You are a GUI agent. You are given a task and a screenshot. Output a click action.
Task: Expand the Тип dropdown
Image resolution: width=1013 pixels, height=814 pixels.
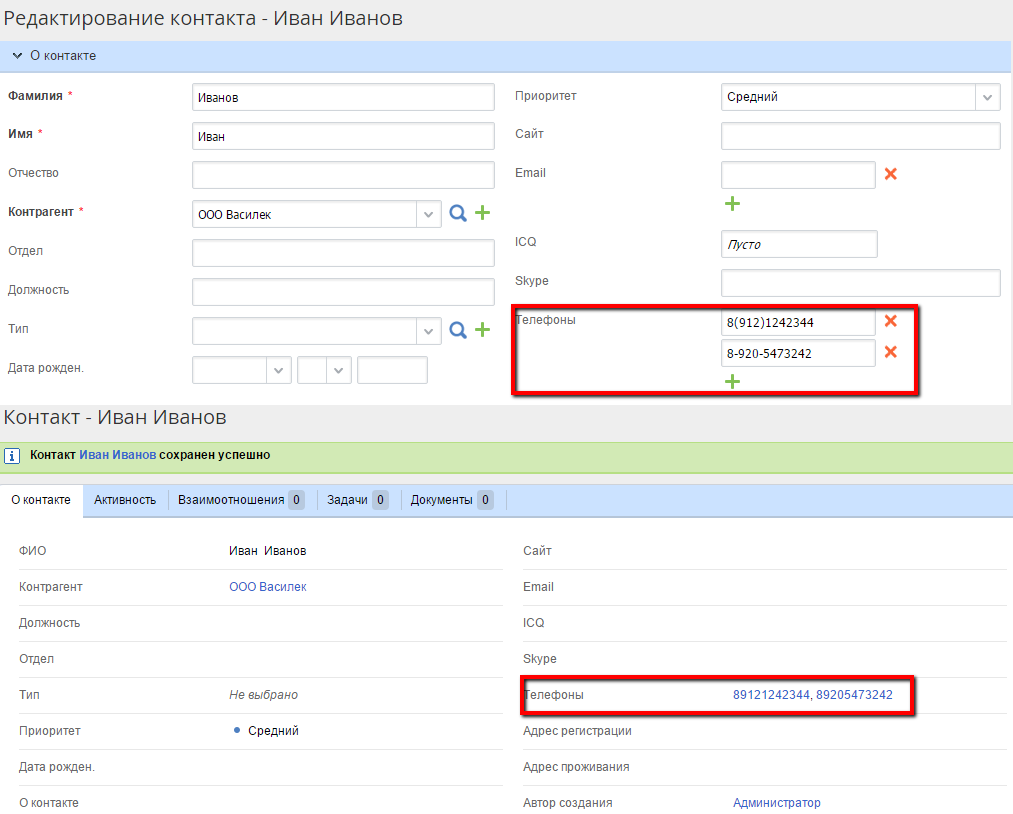(x=428, y=331)
